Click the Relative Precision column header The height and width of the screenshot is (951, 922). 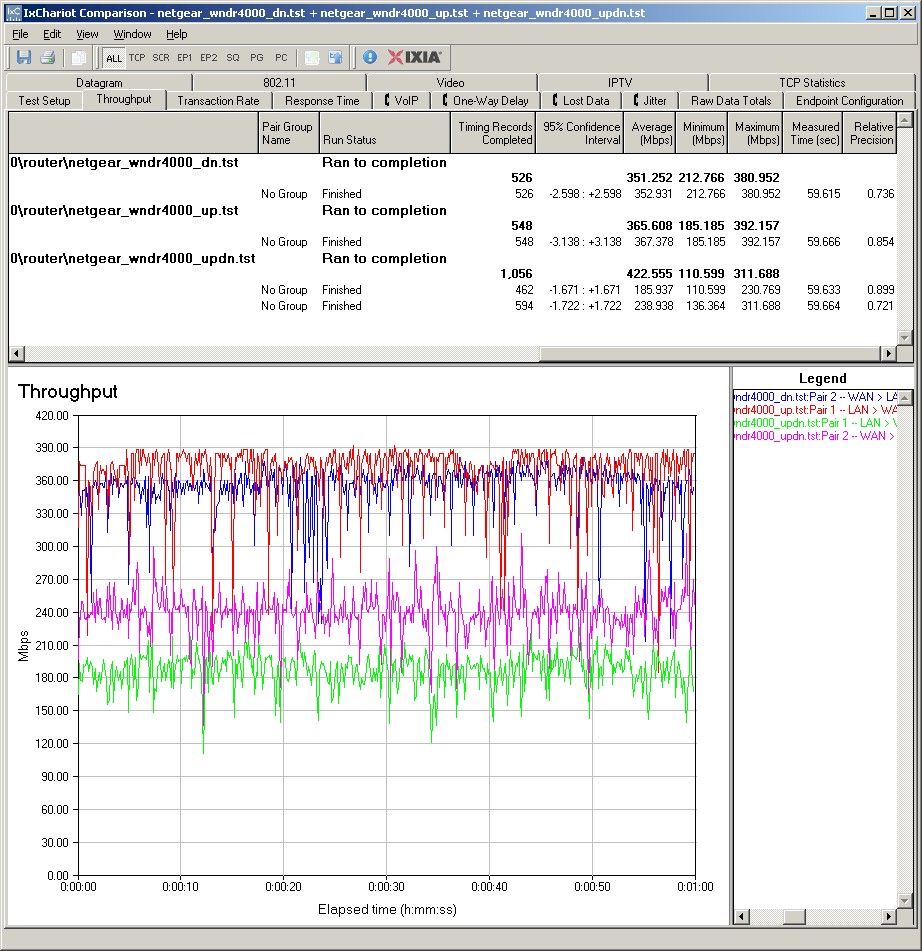(x=870, y=133)
